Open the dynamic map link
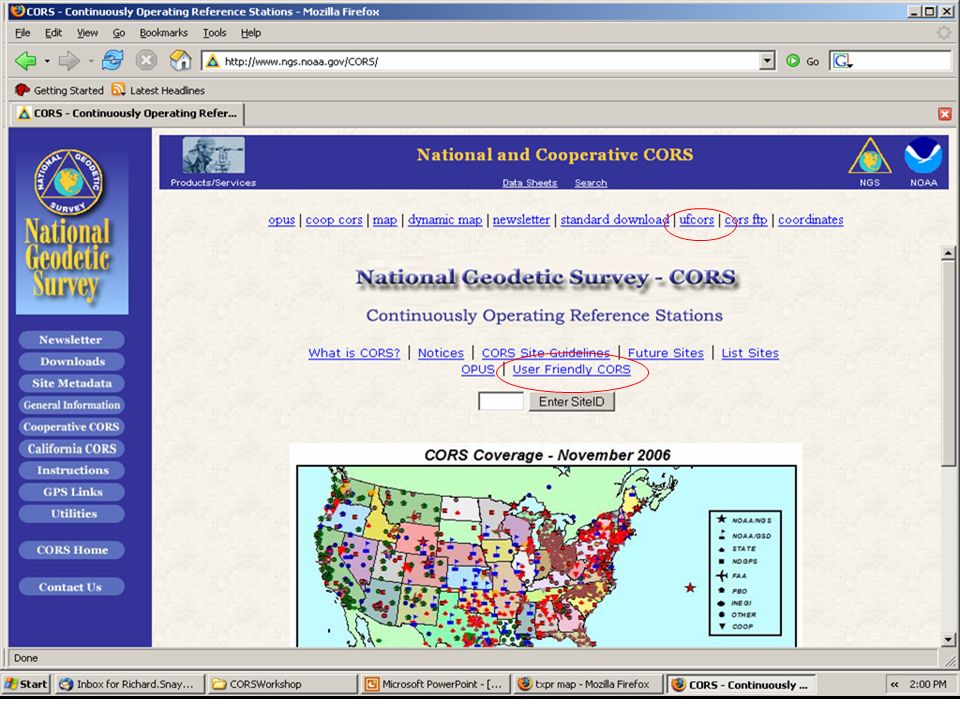This screenshot has width=960, height=720. (445, 219)
